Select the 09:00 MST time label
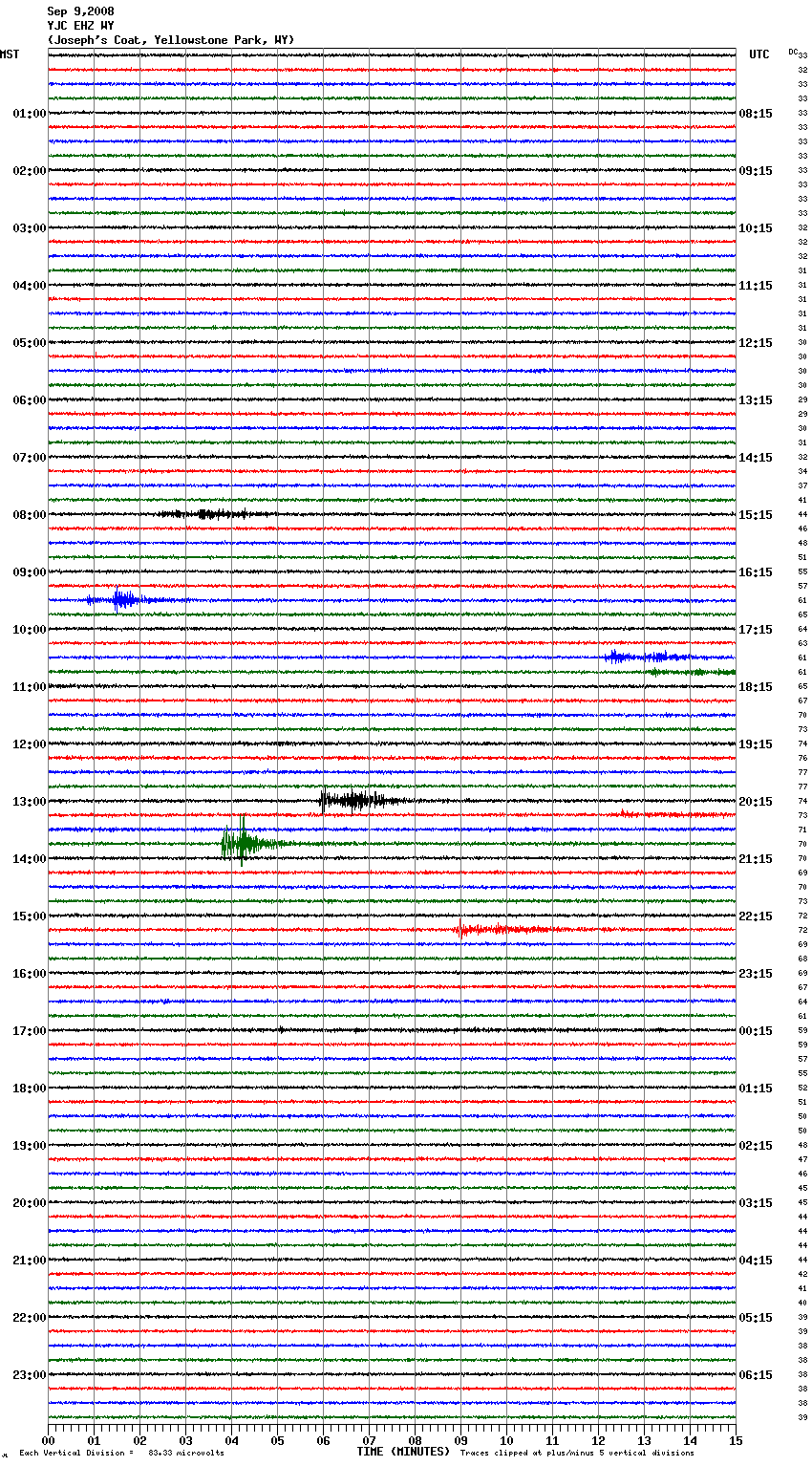 pyautogui.click(x=30, y=572)
